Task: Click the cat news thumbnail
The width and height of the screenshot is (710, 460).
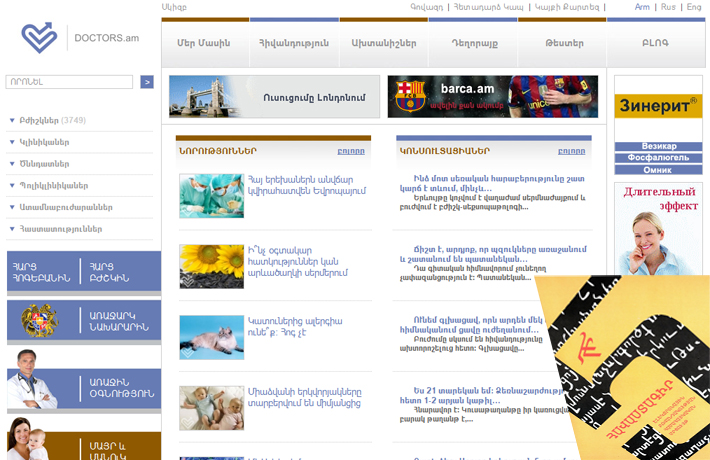Action: click(x=211, y=337)
